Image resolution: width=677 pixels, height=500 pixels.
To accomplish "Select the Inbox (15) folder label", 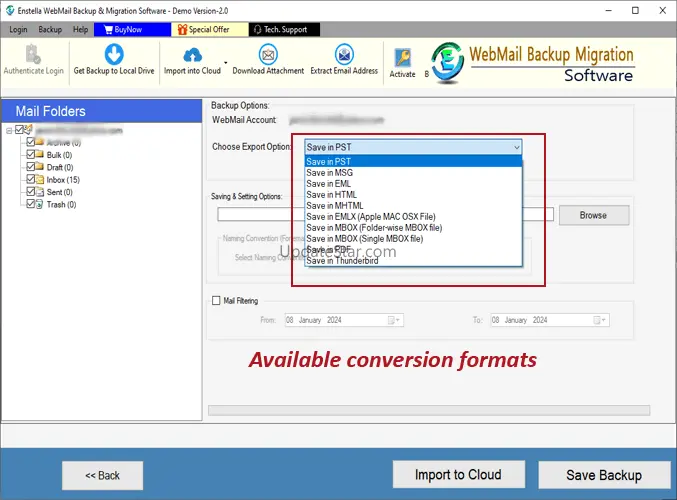I will [x=63, y=180].
